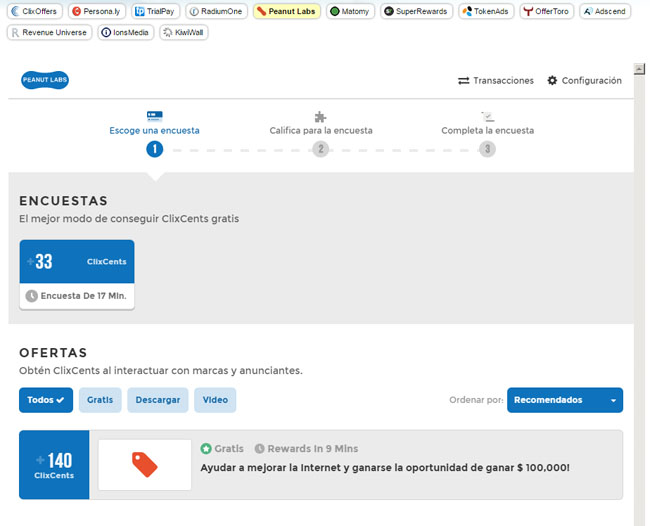This screenshot has width=650, height=526.
Task: Click the Rewards in 9 Mins clock icon
Action: click(260, 448)
